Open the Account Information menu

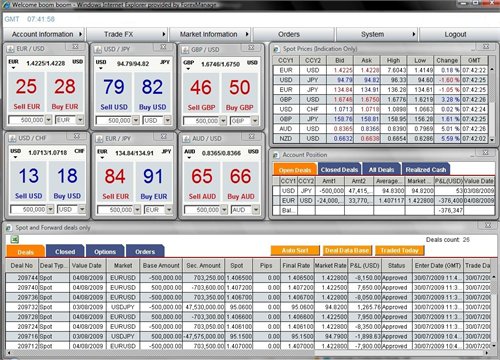pos(44,34)
